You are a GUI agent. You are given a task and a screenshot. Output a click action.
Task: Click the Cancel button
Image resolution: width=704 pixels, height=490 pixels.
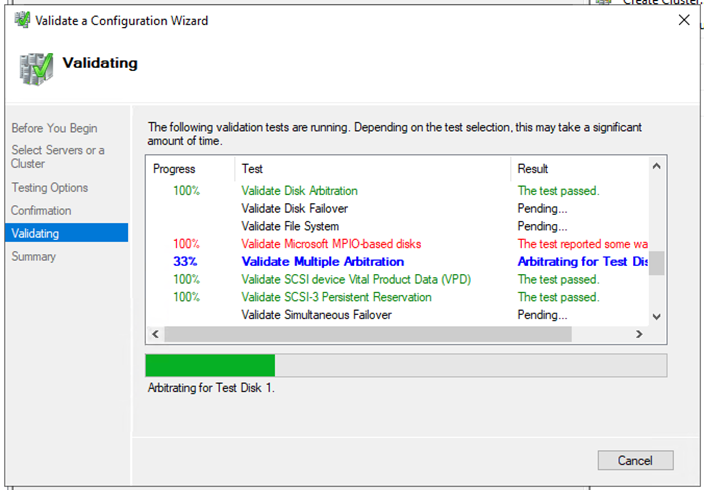pyautogui.click(x=635, y=460)
